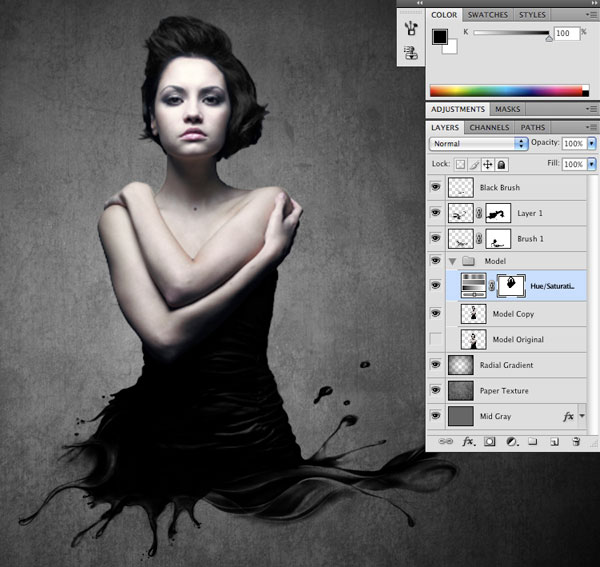Viewport: 600px width, 567px height.
Task: Create a new group folder icon
Action: coord(532,442)
